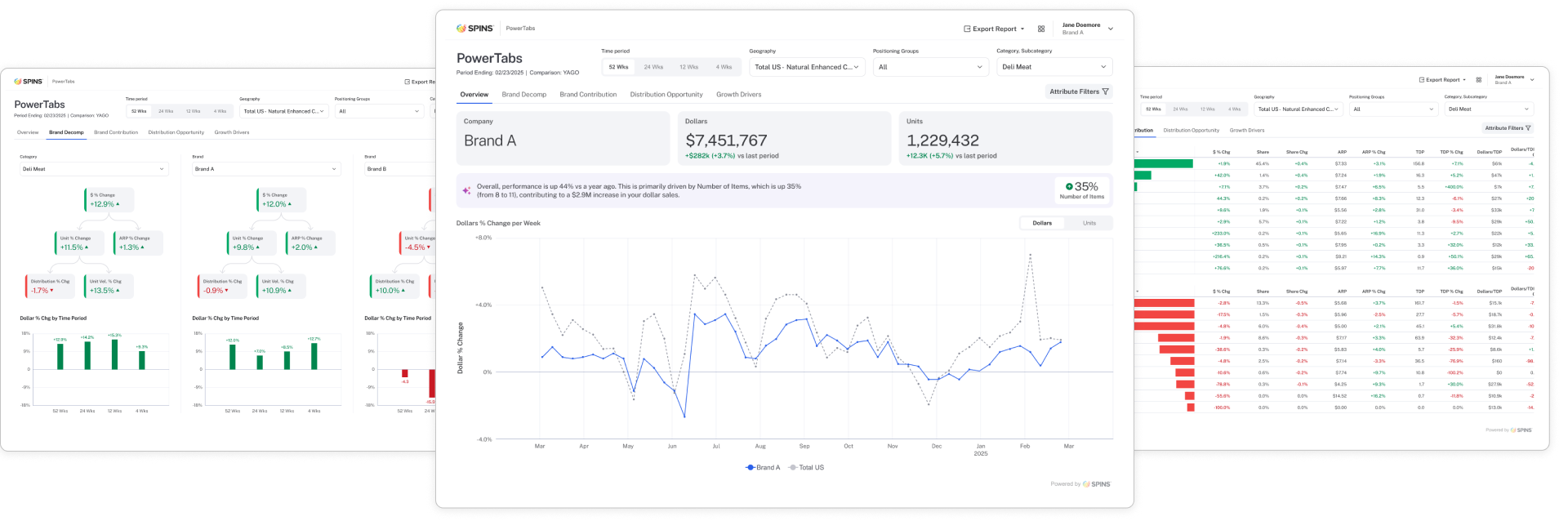
Task: Click the Dollars $7,451,767 card
Action: pos(785,139)
